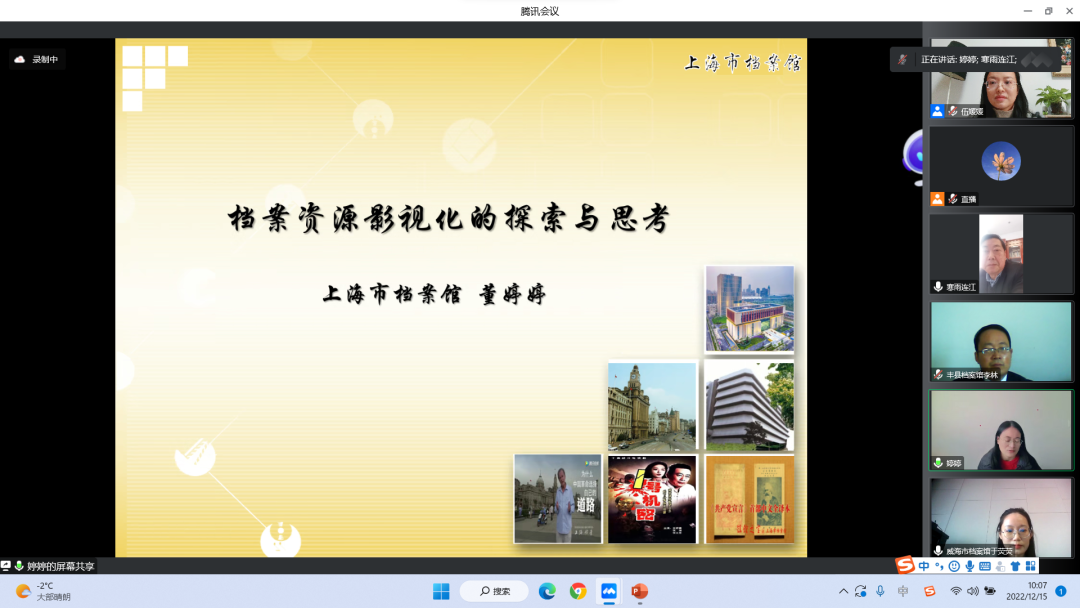Select the 寒雨连江 participant video tile
This screenshot has height=608, width=1080.
point(1001,253)
